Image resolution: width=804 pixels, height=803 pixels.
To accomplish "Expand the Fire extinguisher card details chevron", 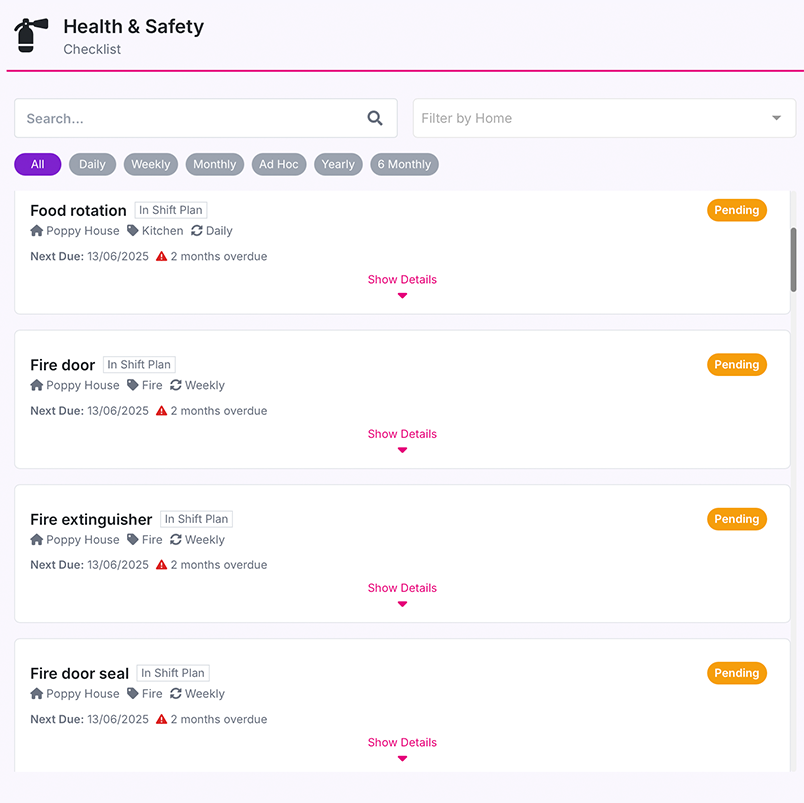I will pos(402,603).
